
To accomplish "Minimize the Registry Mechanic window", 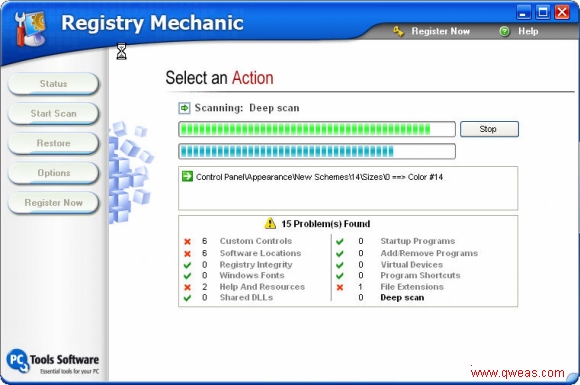I will point(523,13).
